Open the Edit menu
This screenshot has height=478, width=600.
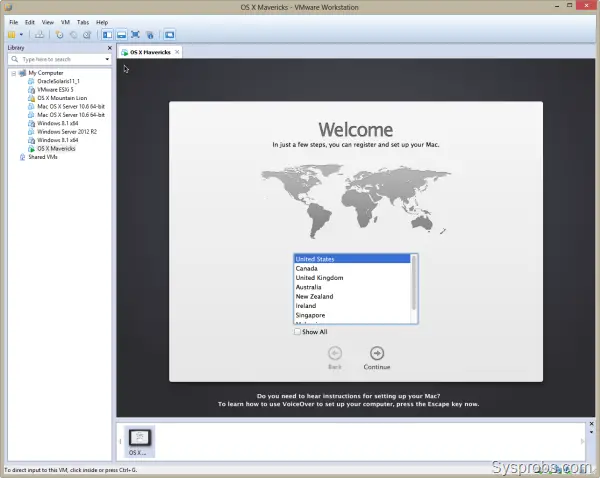[x=29, y=22]
